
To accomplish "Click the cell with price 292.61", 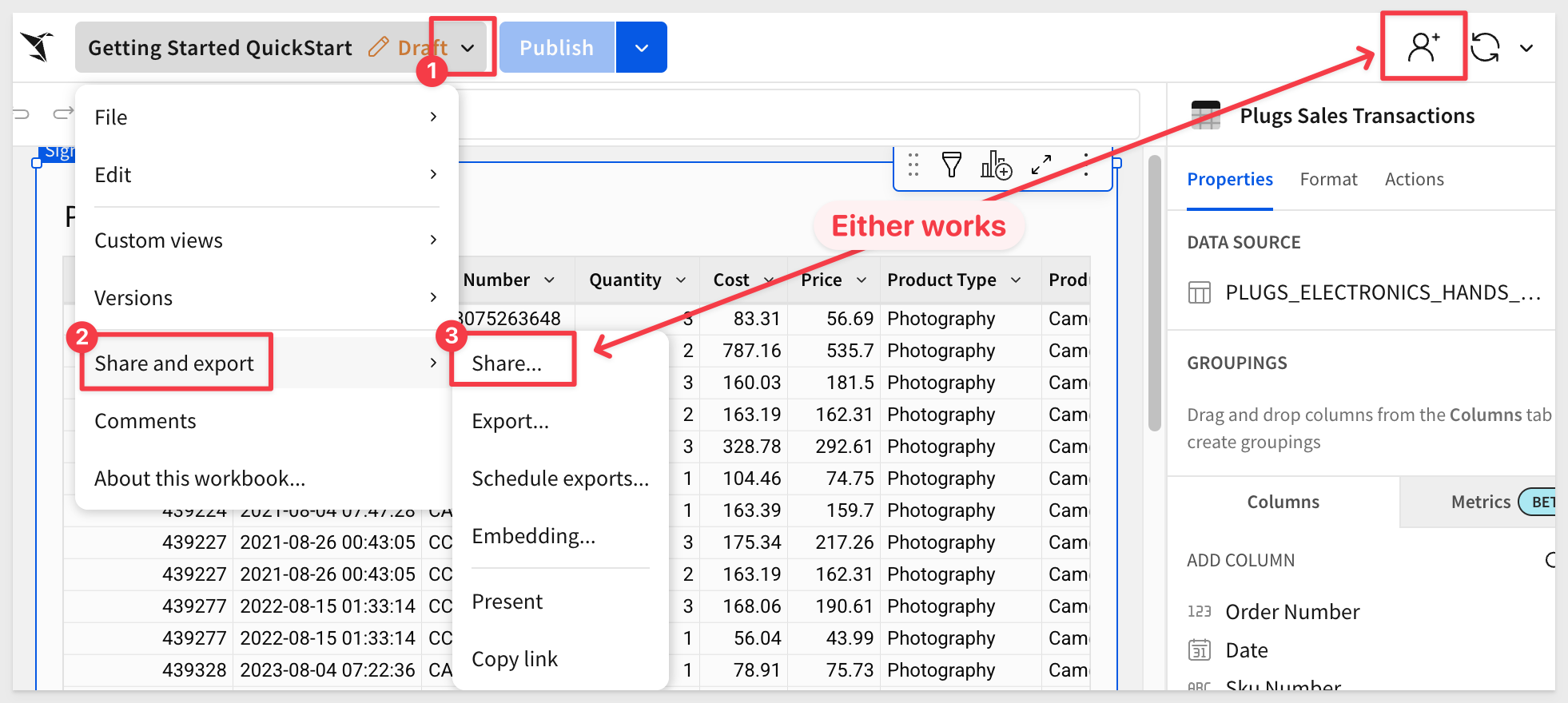I will click(x=834, y=447).
